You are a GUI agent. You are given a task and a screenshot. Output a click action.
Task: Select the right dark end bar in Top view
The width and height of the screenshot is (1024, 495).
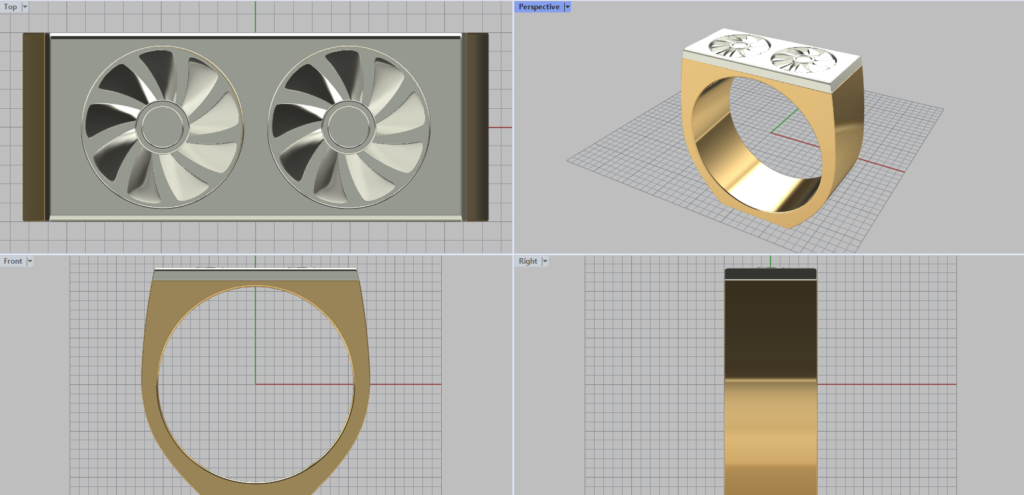476,126
